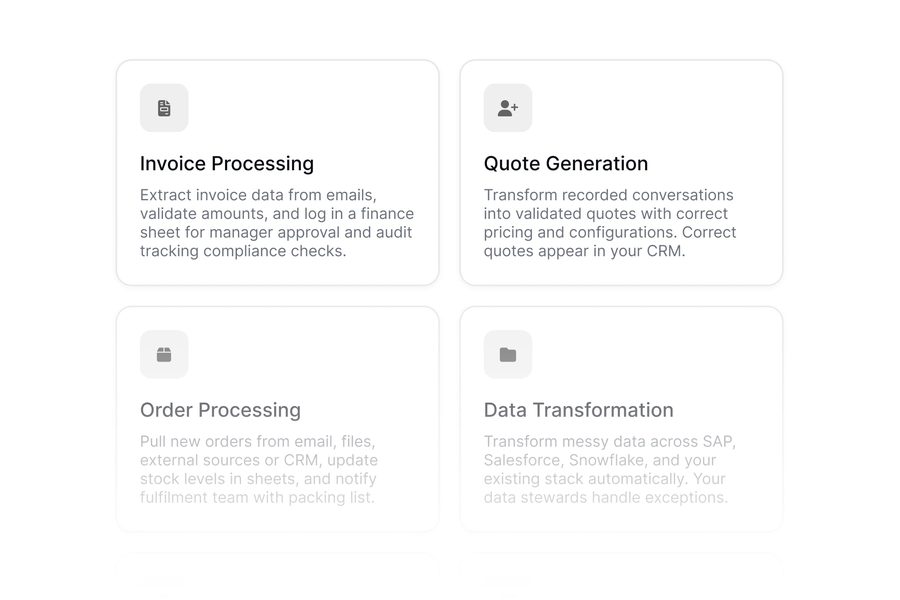Click the folder icon for Data Transformation

click(x=508, y=354)
